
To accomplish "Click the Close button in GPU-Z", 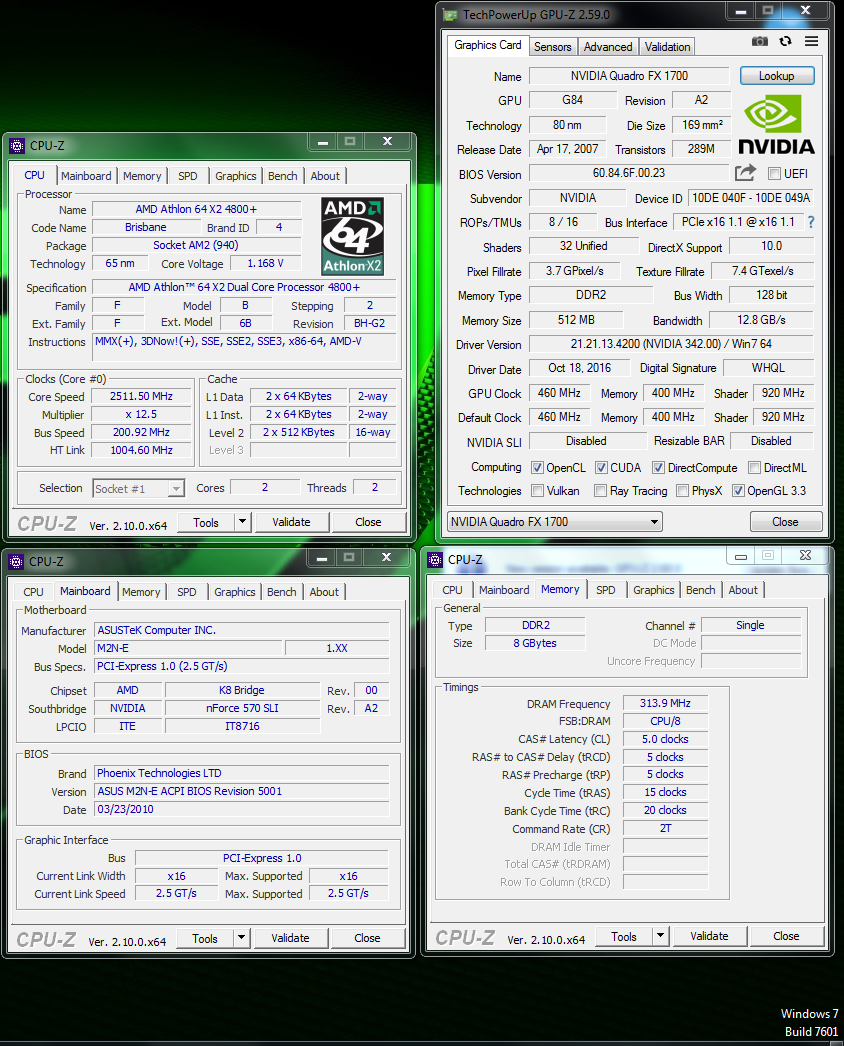I will point(785,522).
